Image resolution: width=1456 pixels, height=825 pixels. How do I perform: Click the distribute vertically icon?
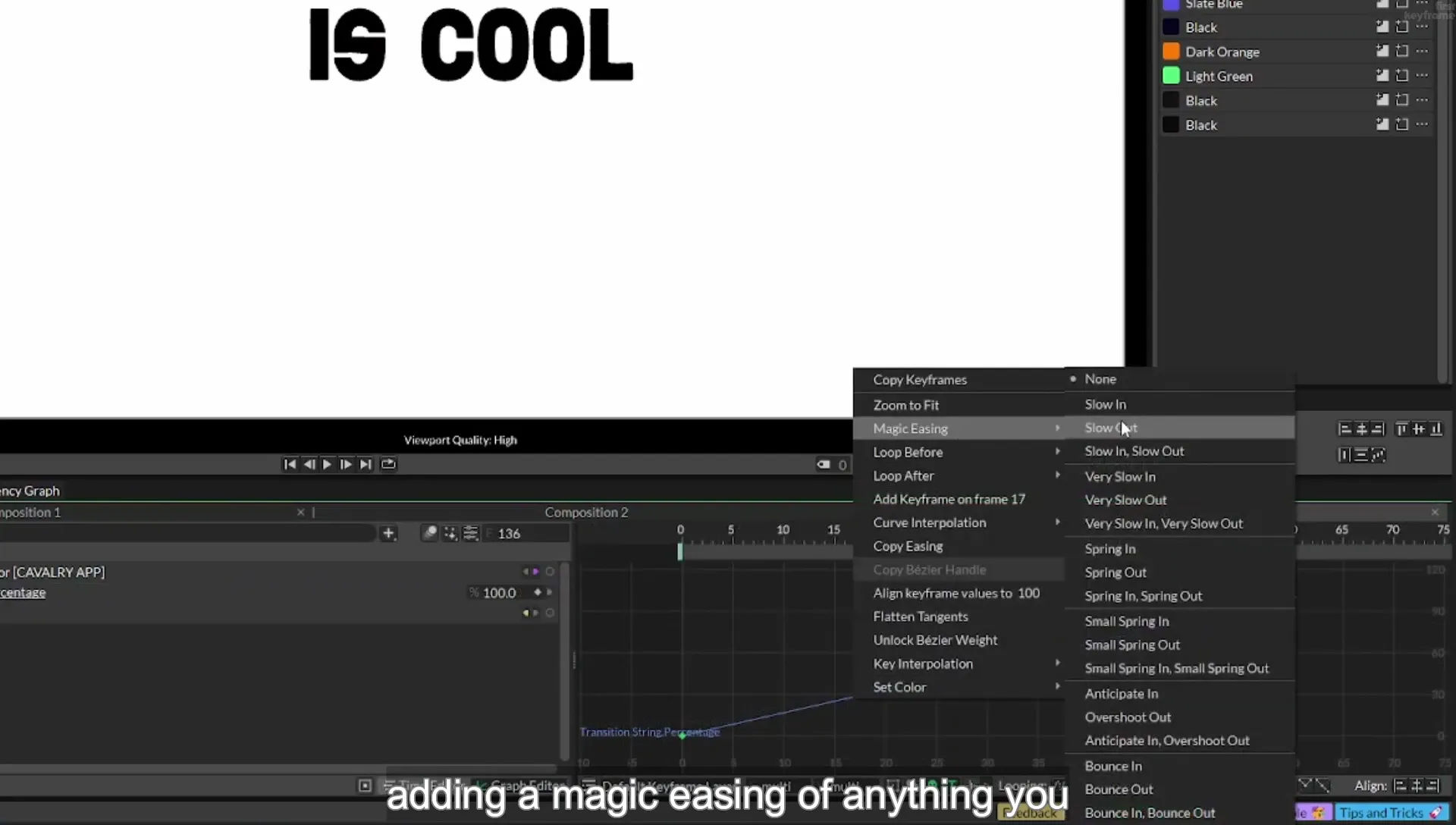1361,455
